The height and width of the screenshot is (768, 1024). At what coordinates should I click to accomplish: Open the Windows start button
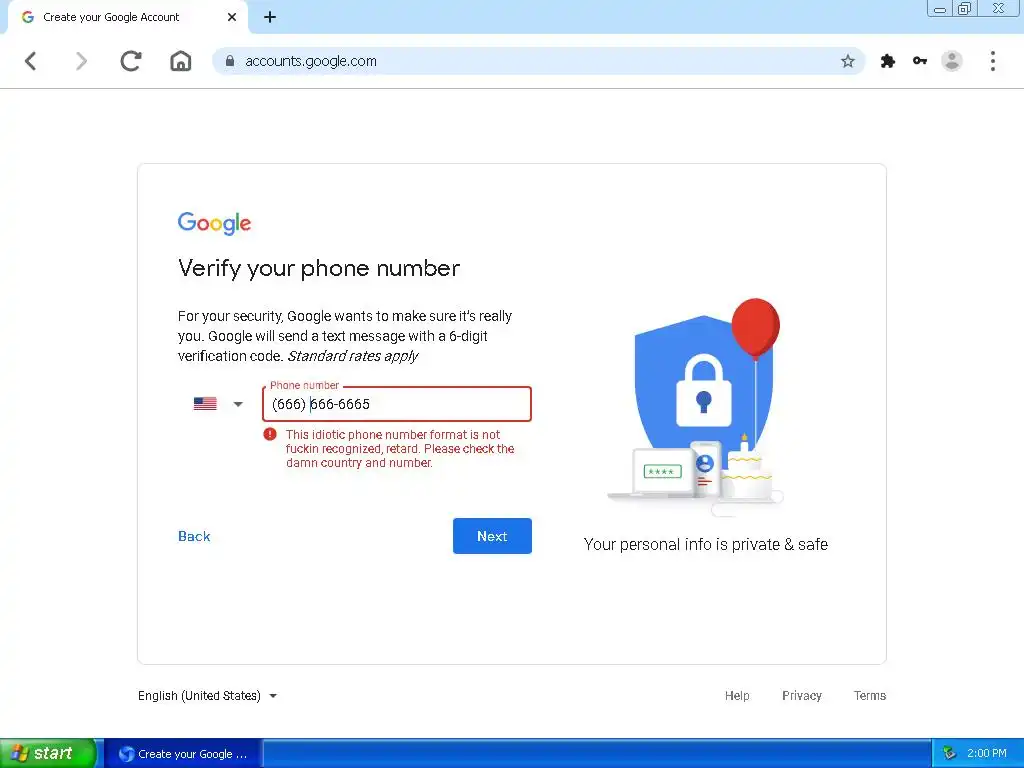48,753
